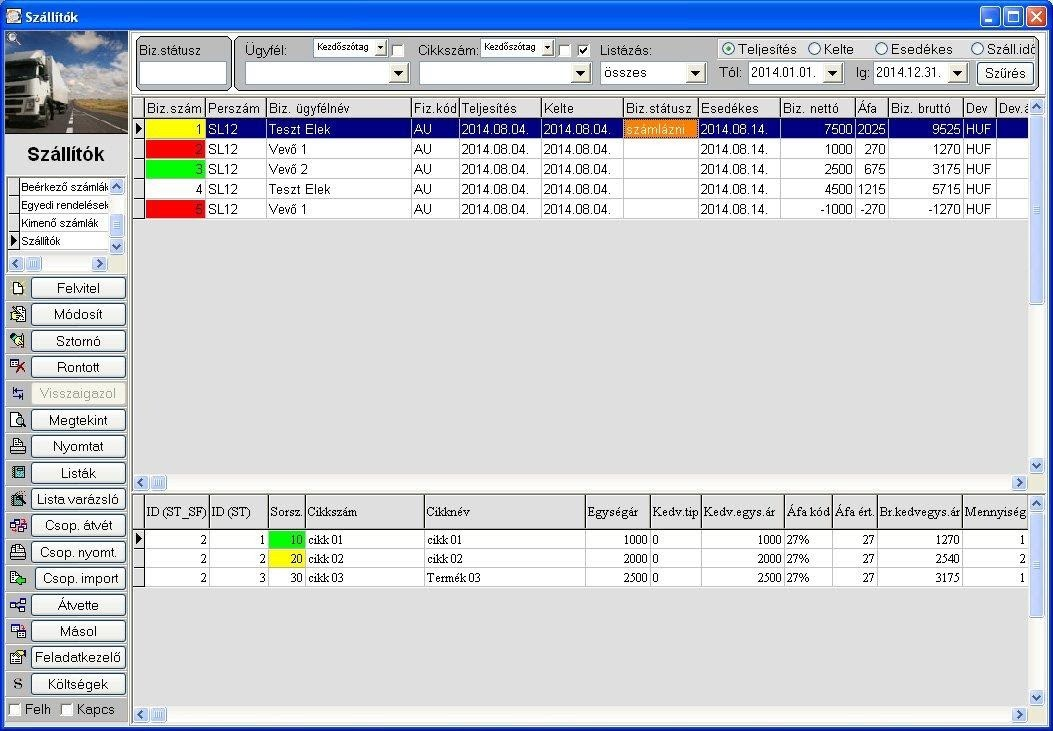Open the Listázás összes dropdown

[x=696, y=72]
